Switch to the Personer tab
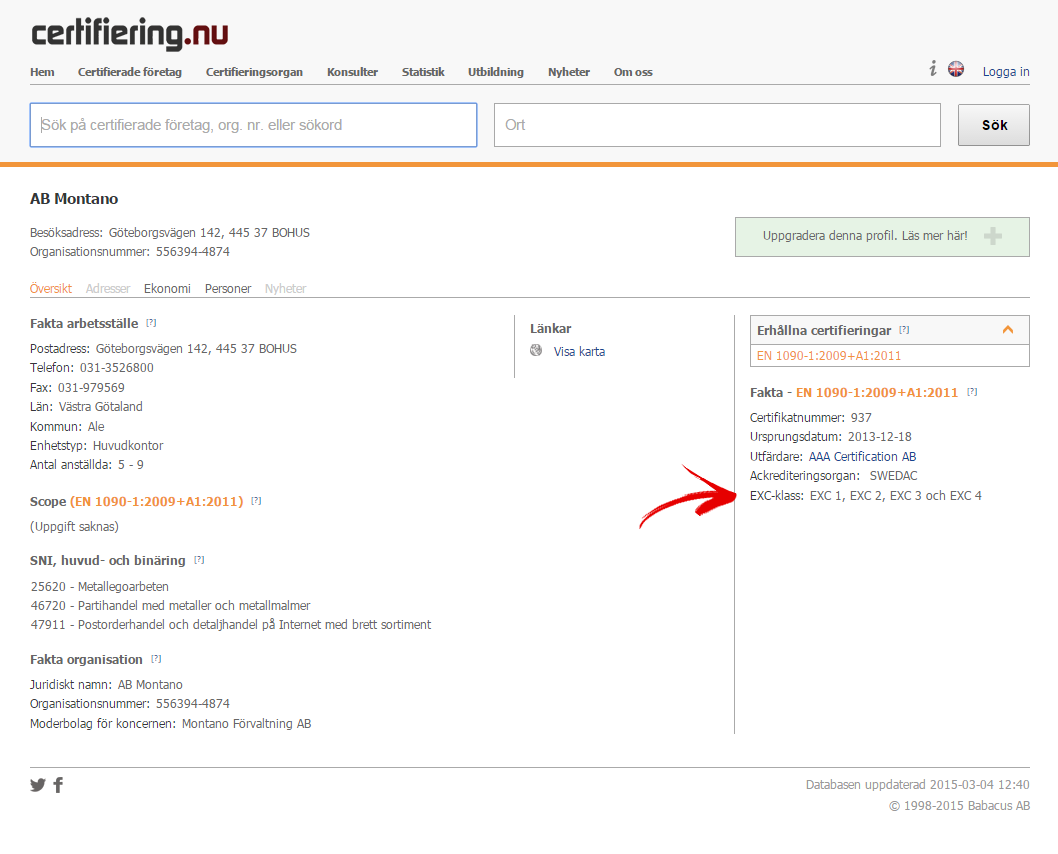The height and width of the screenshot is (854, 1058). click(228, 289)
